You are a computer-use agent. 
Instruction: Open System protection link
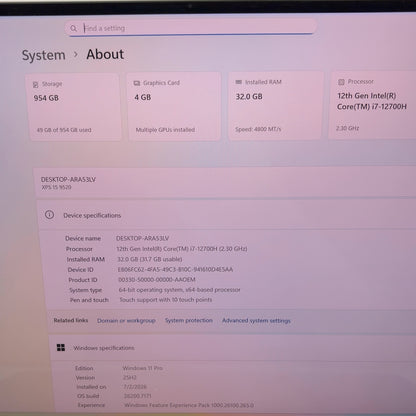point(189,320)
